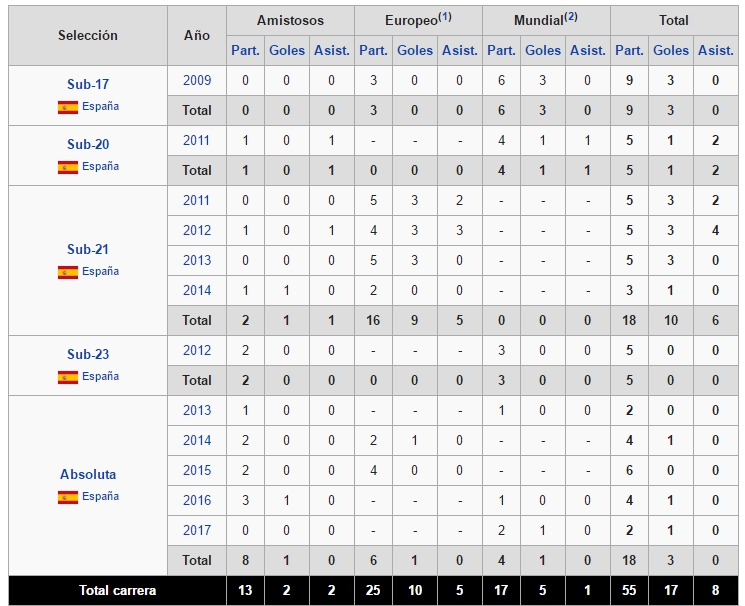745x606 pixels.
Task: Click the 2009 year link
Action: (x=197, y=80)
